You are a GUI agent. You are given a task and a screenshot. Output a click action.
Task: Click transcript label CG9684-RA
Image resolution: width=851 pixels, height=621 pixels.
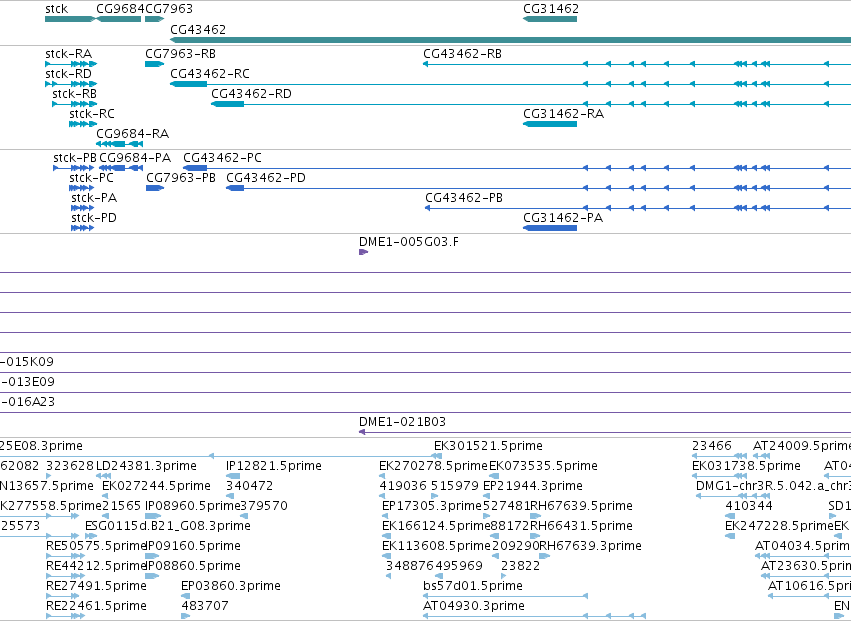[132, 134]
